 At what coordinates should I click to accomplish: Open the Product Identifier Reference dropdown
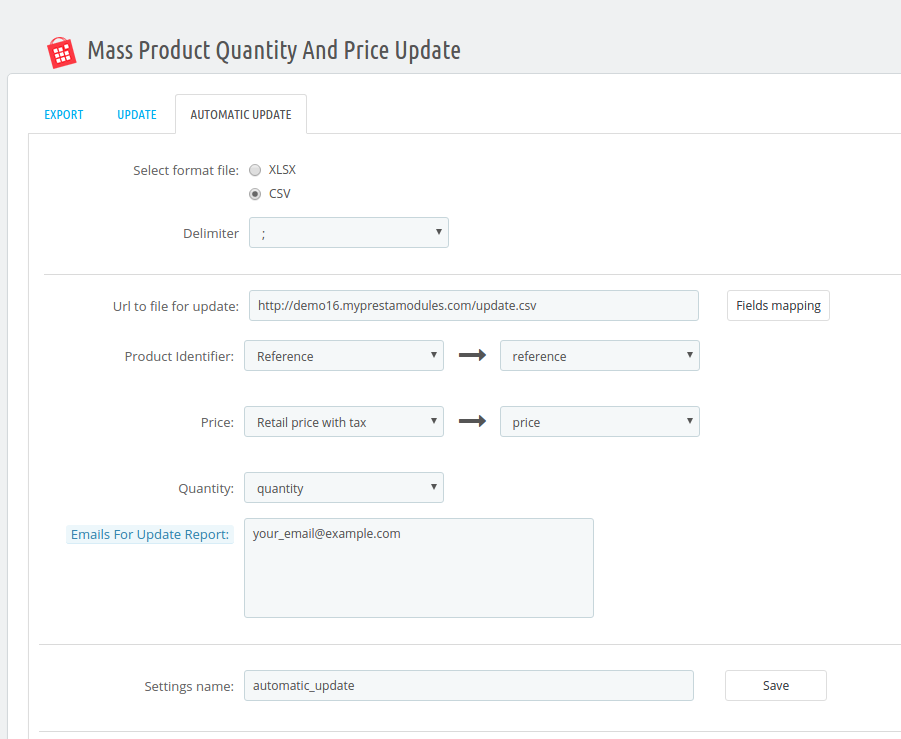[344, 356]
